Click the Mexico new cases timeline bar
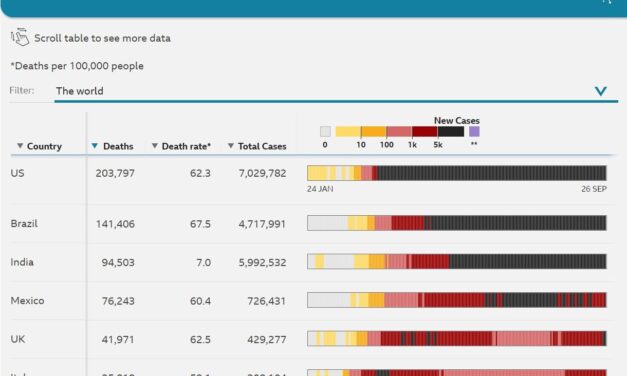Viewport: 627px width, 376px height. [457, 300]
